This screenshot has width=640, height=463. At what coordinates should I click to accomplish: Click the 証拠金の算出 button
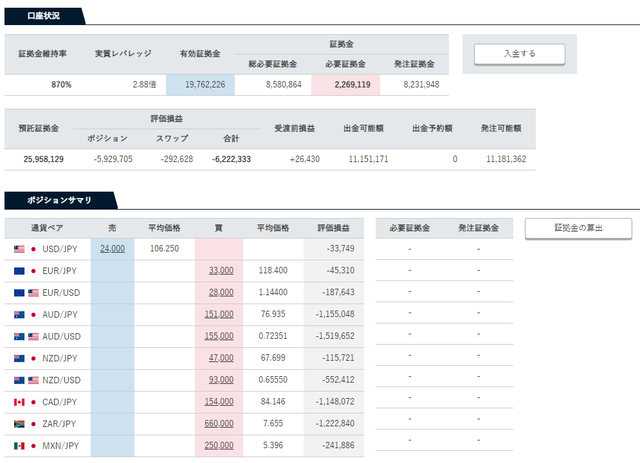point(578,228)
